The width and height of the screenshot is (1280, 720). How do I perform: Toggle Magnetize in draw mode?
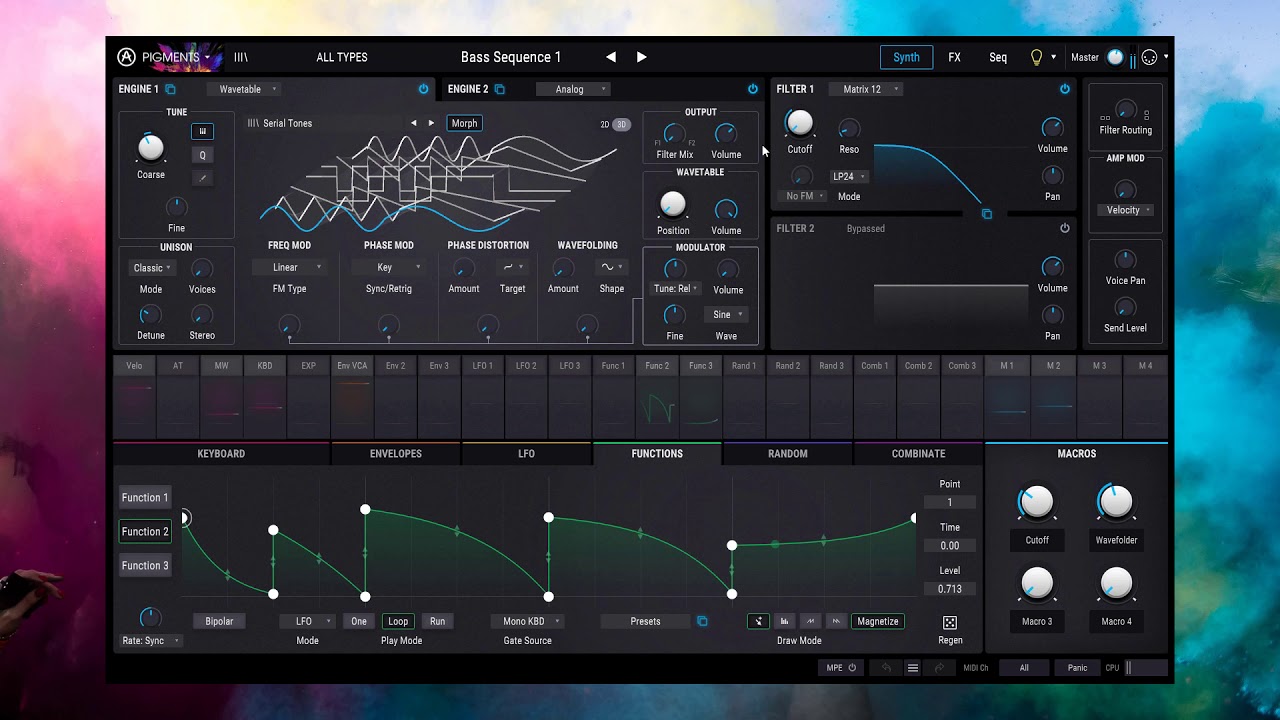pos(878,621)
